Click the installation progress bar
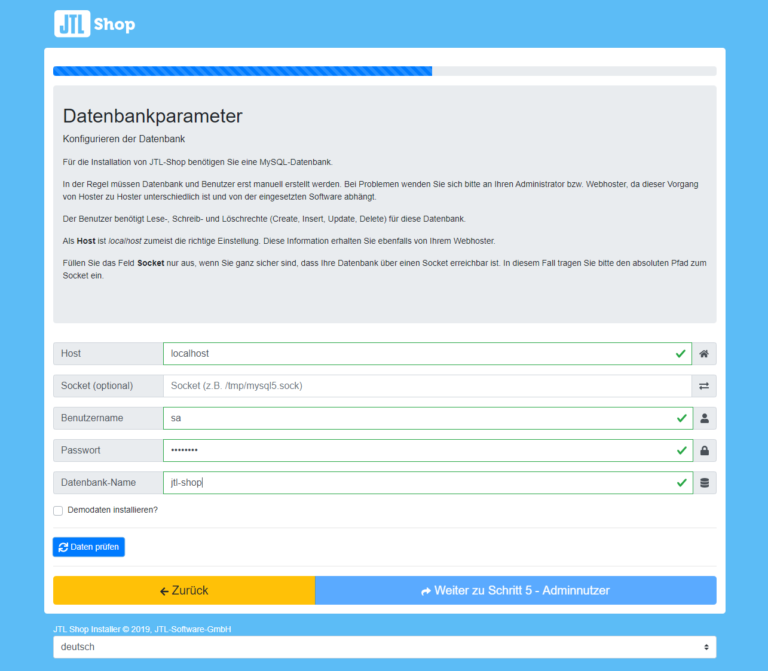This screenshot has height=671, width=768. pyautogui.click(x=384, y=71)
